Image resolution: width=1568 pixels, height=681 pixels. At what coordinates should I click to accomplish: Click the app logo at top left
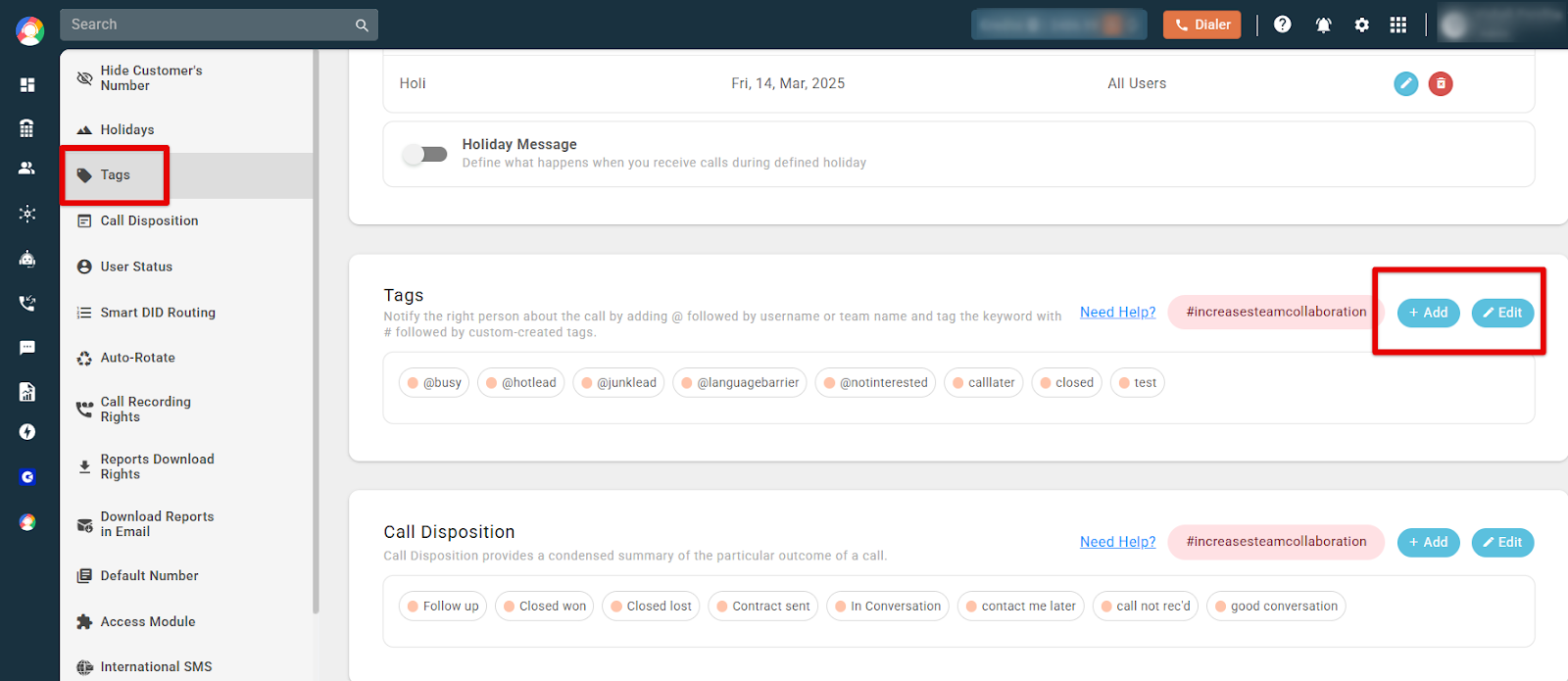[29, 31]
